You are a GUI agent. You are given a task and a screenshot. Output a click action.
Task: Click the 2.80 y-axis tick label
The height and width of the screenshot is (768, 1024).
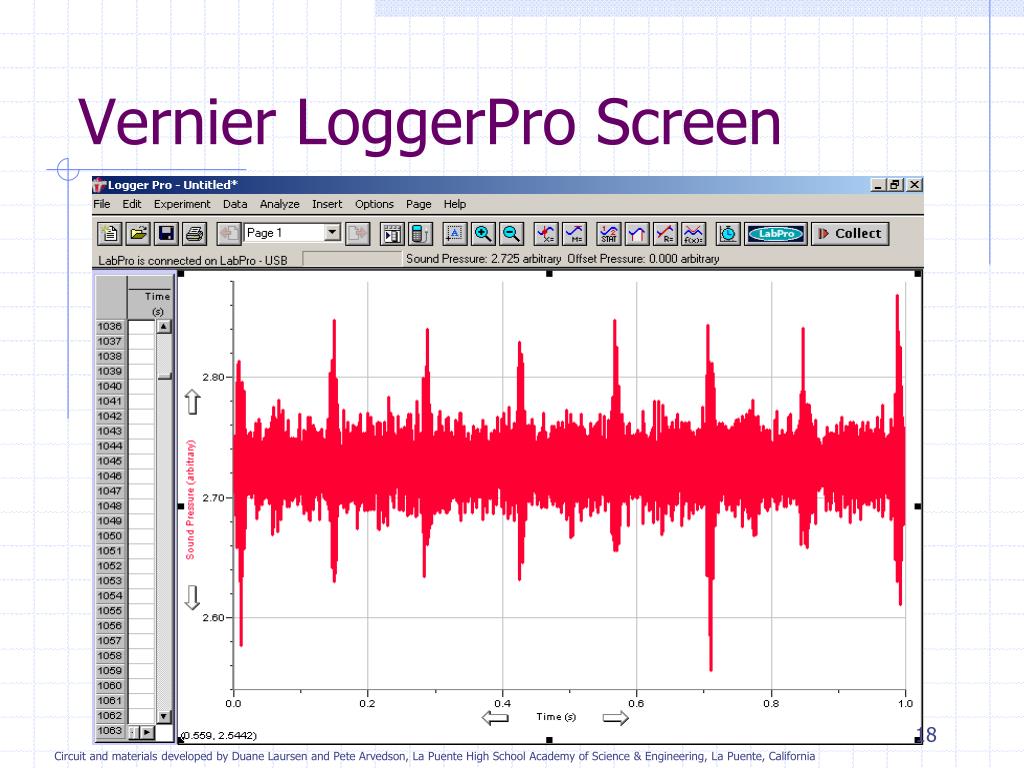pos(213,377)
